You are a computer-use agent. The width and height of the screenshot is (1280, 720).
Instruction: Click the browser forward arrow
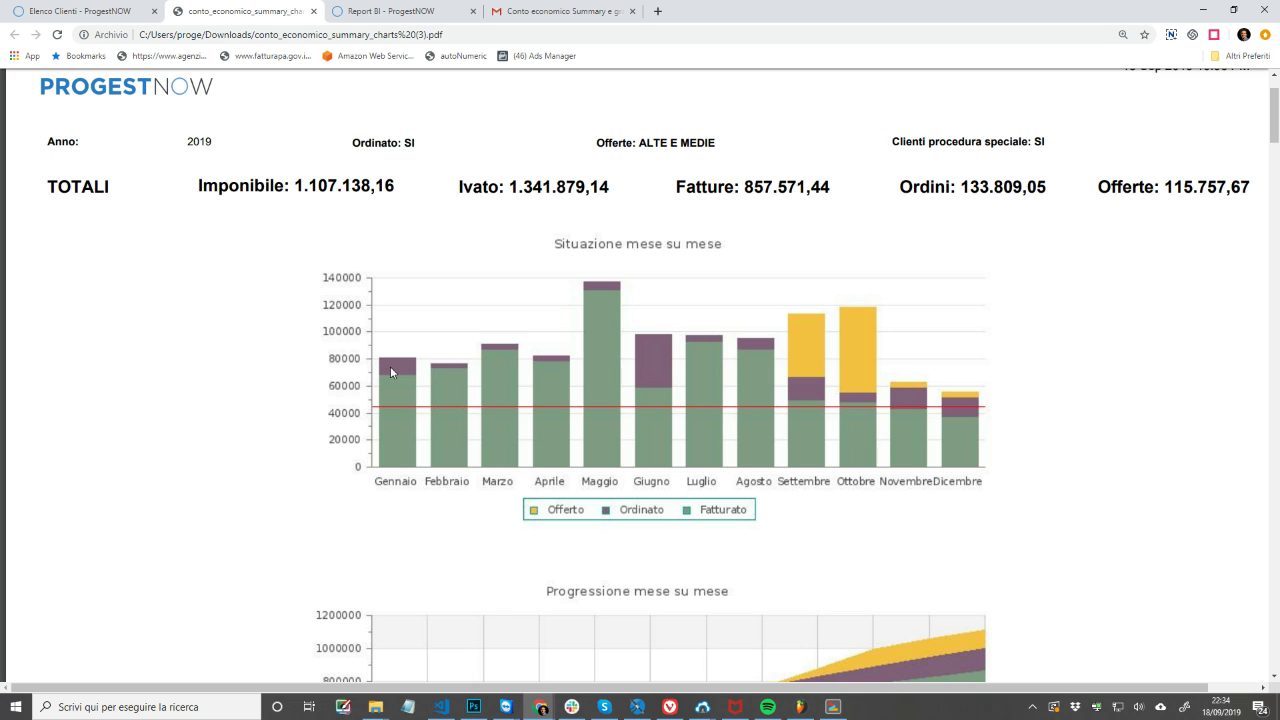(35, 34)
